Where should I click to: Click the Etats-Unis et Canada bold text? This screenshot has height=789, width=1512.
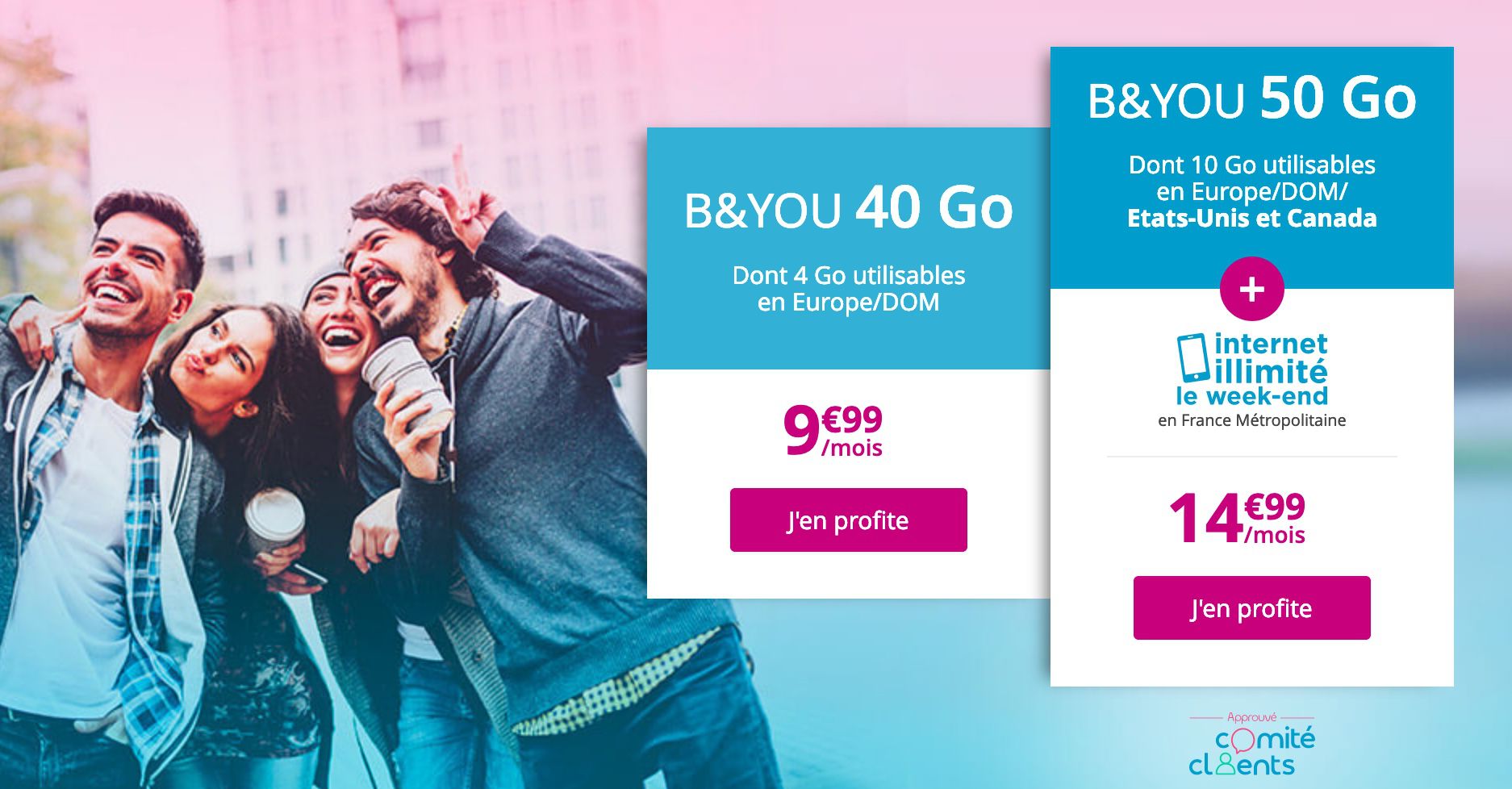[1251, 219]
